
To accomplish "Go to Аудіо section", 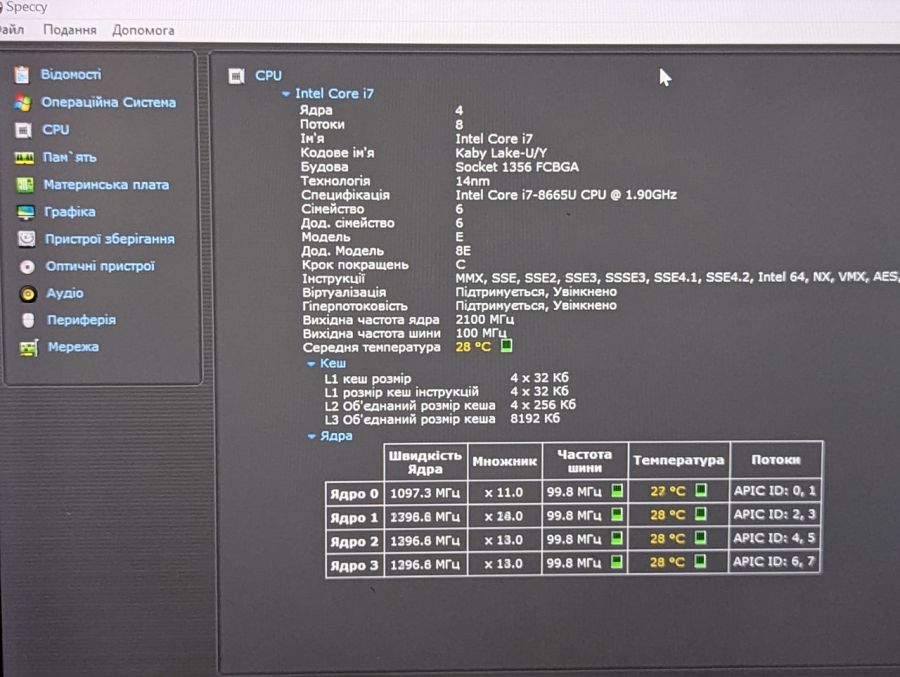I will (65, 293).
